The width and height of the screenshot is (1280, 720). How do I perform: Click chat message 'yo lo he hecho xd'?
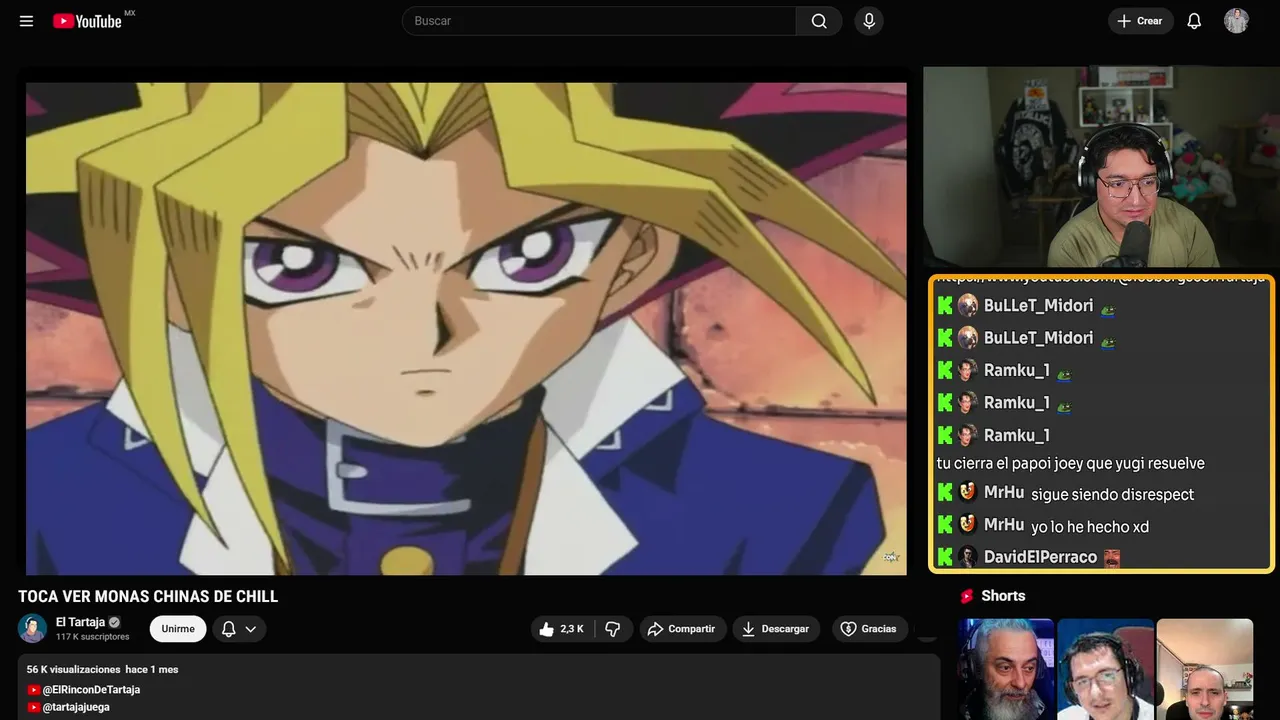[x=1090, y=526]
